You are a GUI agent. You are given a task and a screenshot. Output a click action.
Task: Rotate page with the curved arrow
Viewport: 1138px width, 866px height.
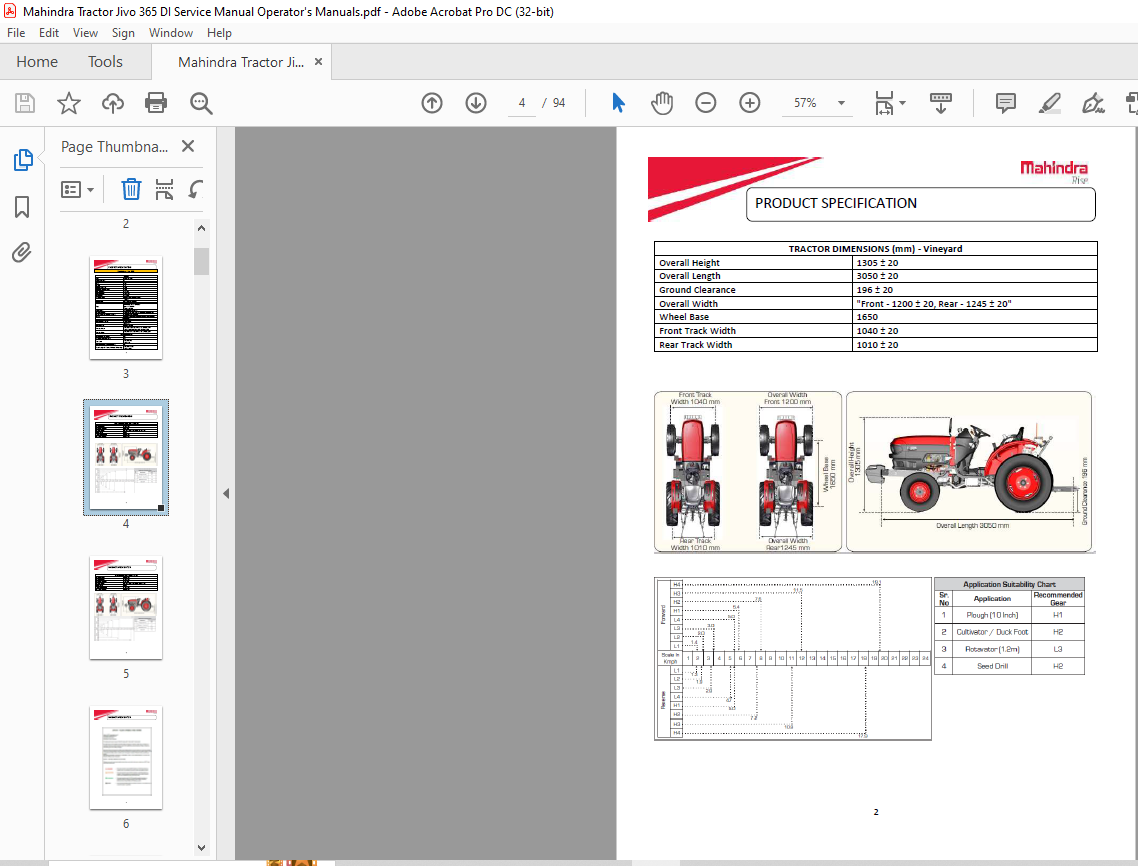click(x=196, y=189)
